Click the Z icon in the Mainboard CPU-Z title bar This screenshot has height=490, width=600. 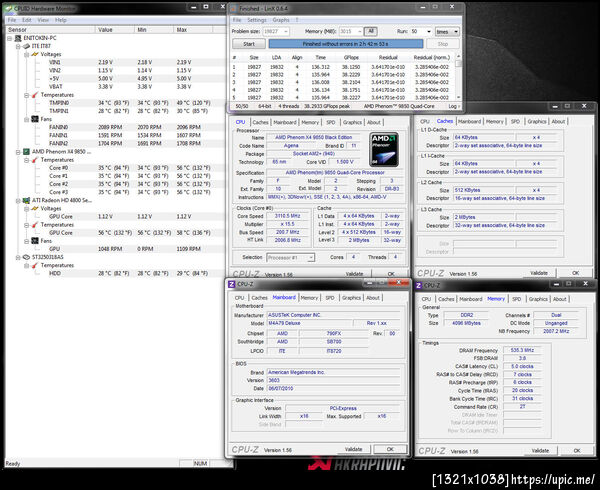tap(232, 284)
